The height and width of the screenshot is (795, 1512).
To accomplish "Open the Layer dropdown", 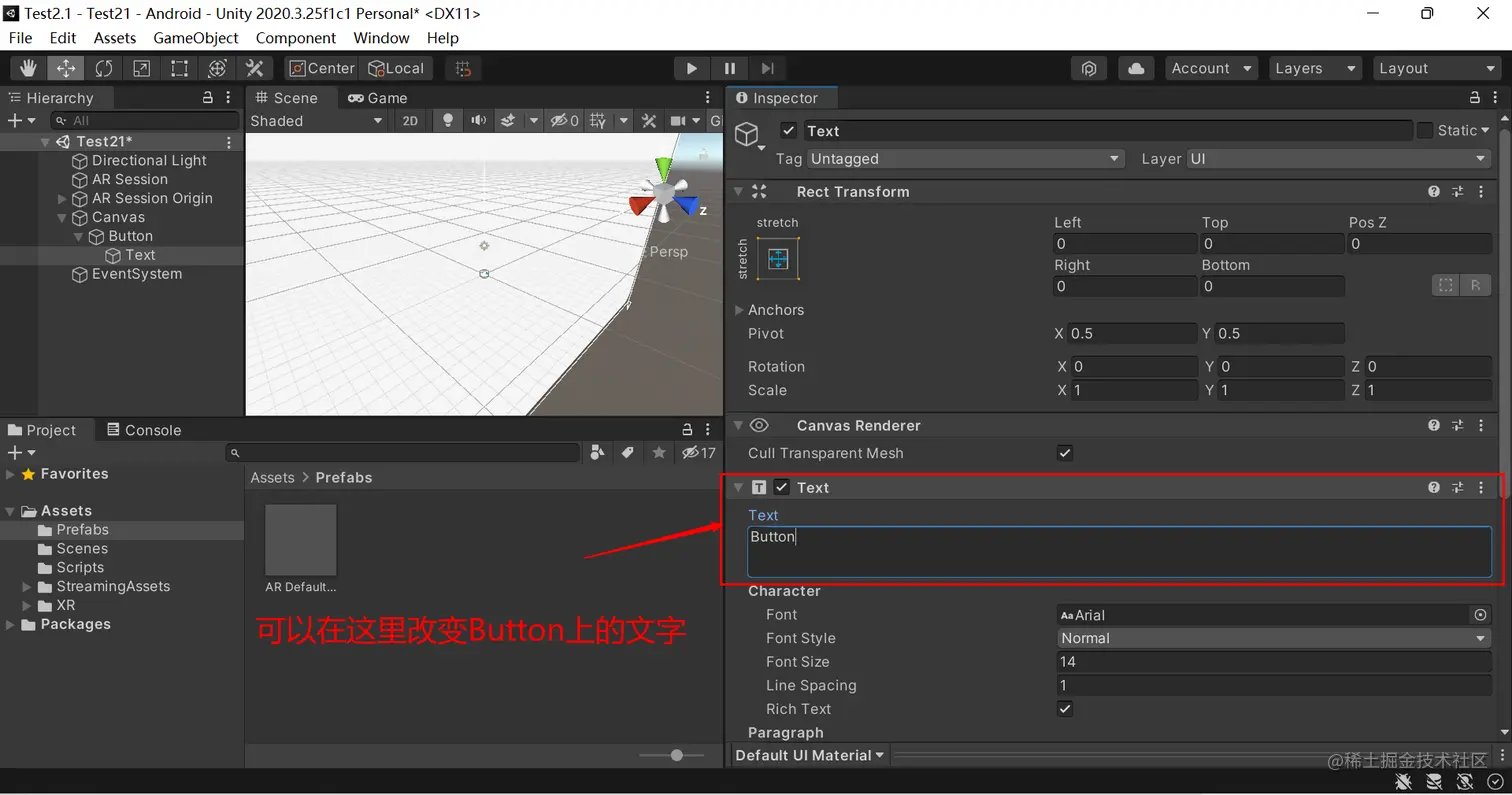I will (1339, 159).
